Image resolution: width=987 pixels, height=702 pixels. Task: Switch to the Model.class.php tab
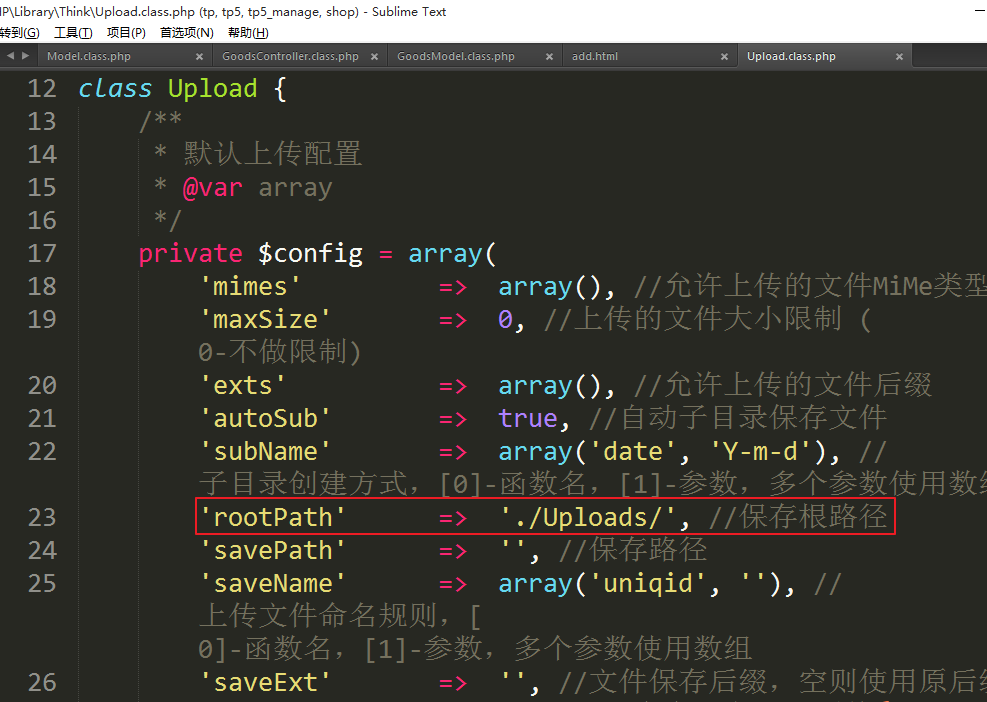coord(89,57)
